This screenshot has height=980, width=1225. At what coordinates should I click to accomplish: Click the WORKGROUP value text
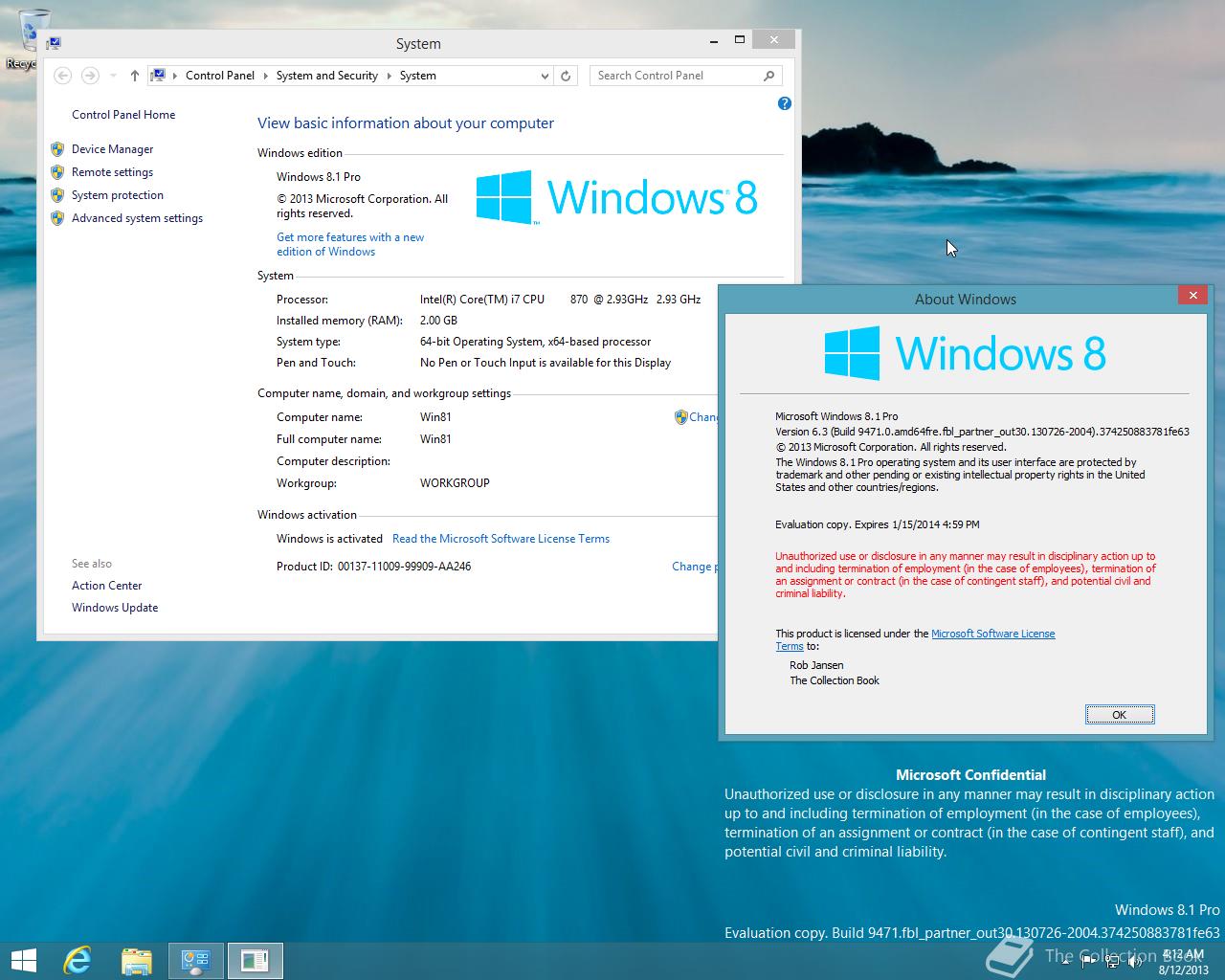(455, 483)
